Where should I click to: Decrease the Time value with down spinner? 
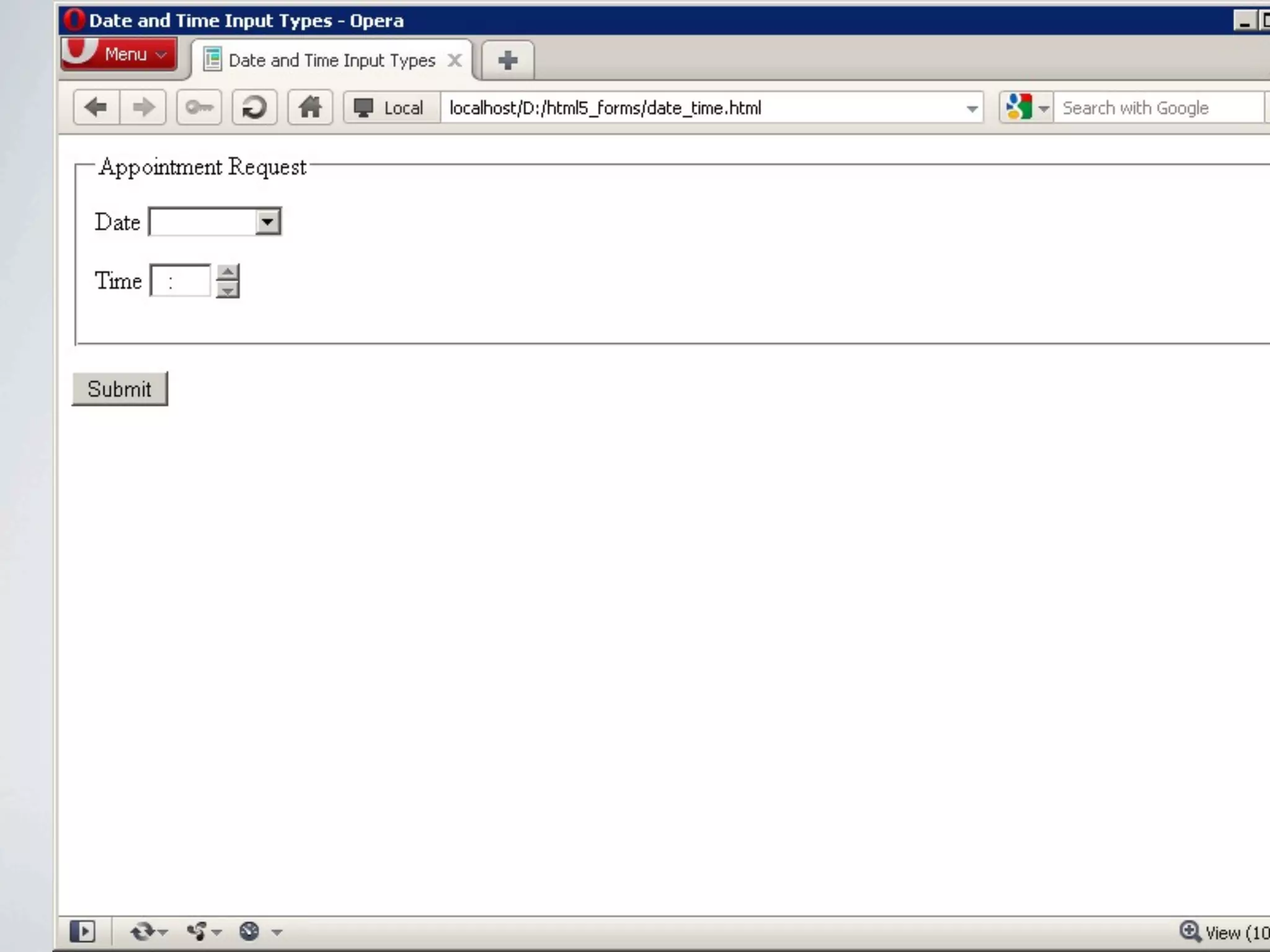coord(228,290)
